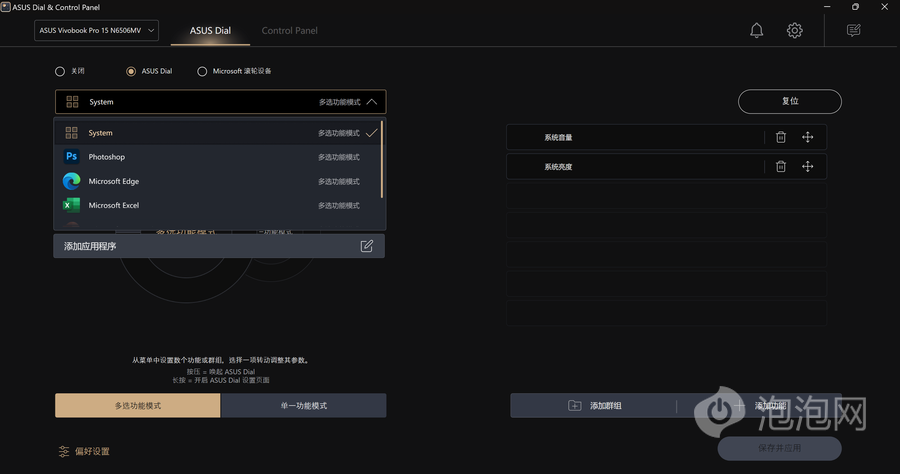Open the feedback note icon

[x=854, y=30]
